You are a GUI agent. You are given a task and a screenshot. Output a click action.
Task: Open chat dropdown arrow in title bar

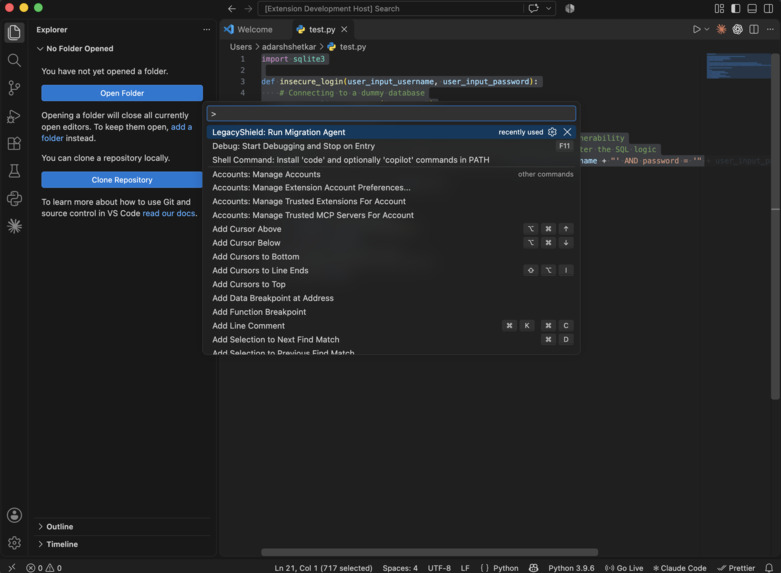click(548, 8)
